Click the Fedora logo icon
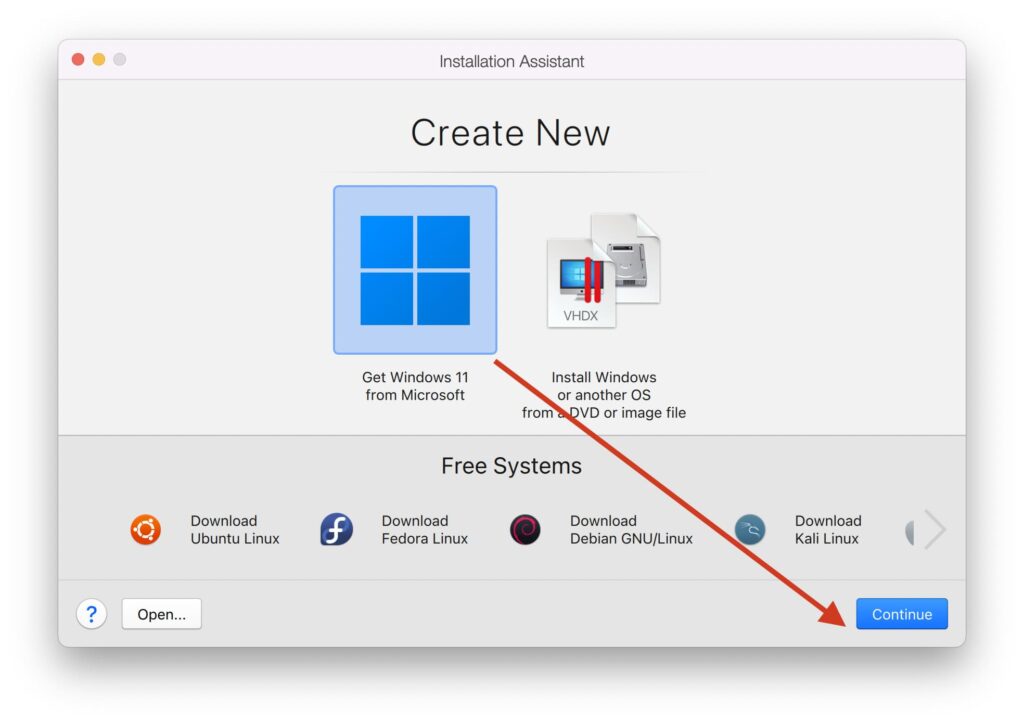This screenshot has width=1024, height=724. 336,529
